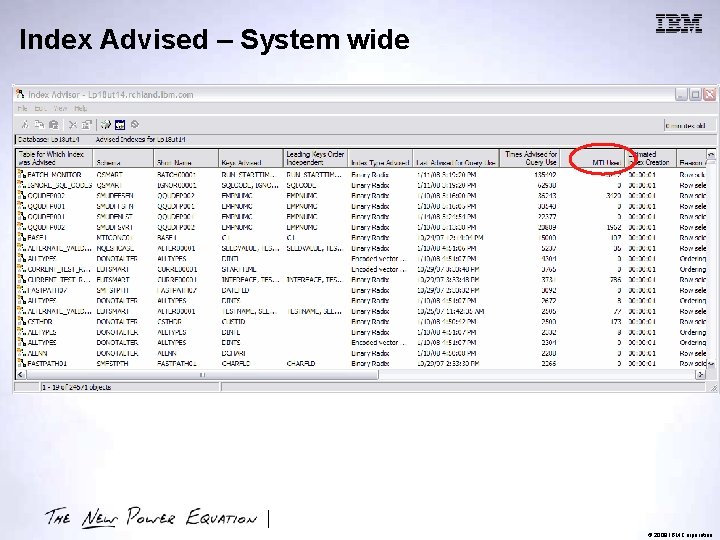
Task: Click the table icon beside BATCH_MONITOR
Action: (x=22, y=174)
